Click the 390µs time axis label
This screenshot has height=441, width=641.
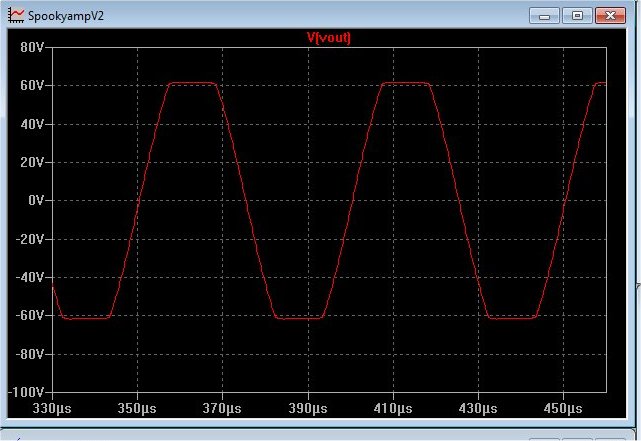308,408
